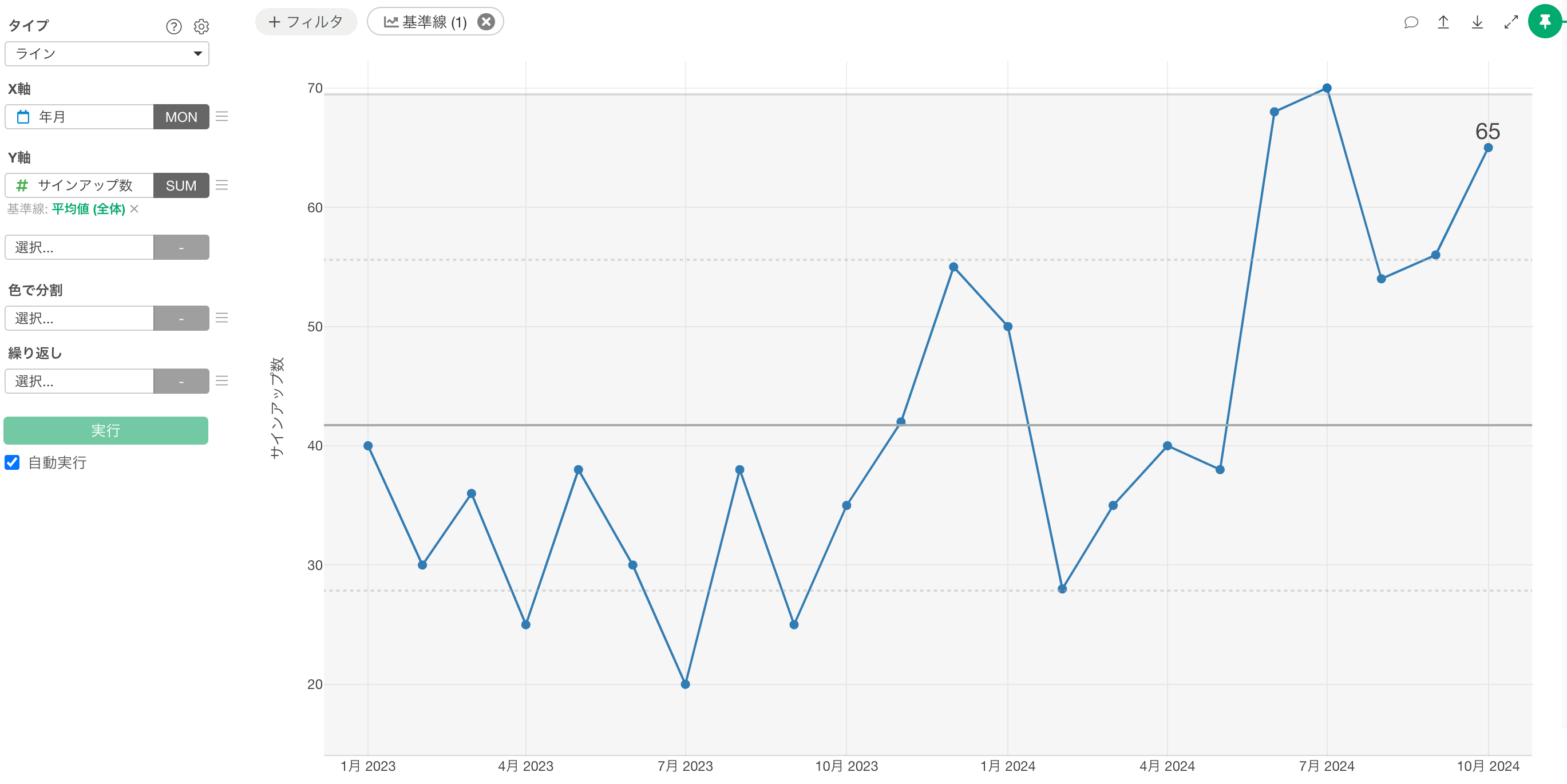This screenshot has height=784, width=1567.
Task: Remove 平均値 (全体) reference line
Action: [x=134, y=209]
